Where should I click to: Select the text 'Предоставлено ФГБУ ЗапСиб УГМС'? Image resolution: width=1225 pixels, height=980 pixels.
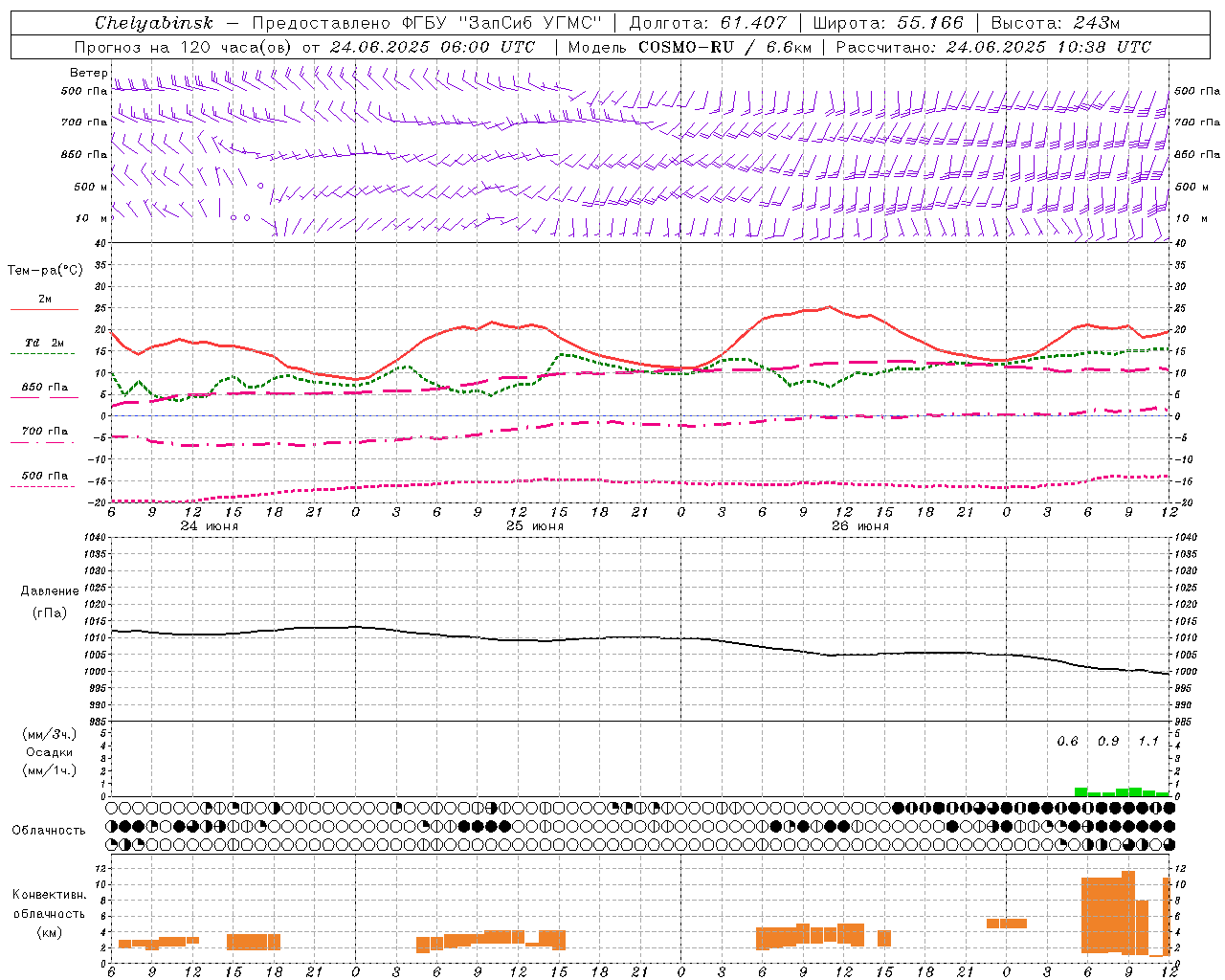[x=426, y=23]
